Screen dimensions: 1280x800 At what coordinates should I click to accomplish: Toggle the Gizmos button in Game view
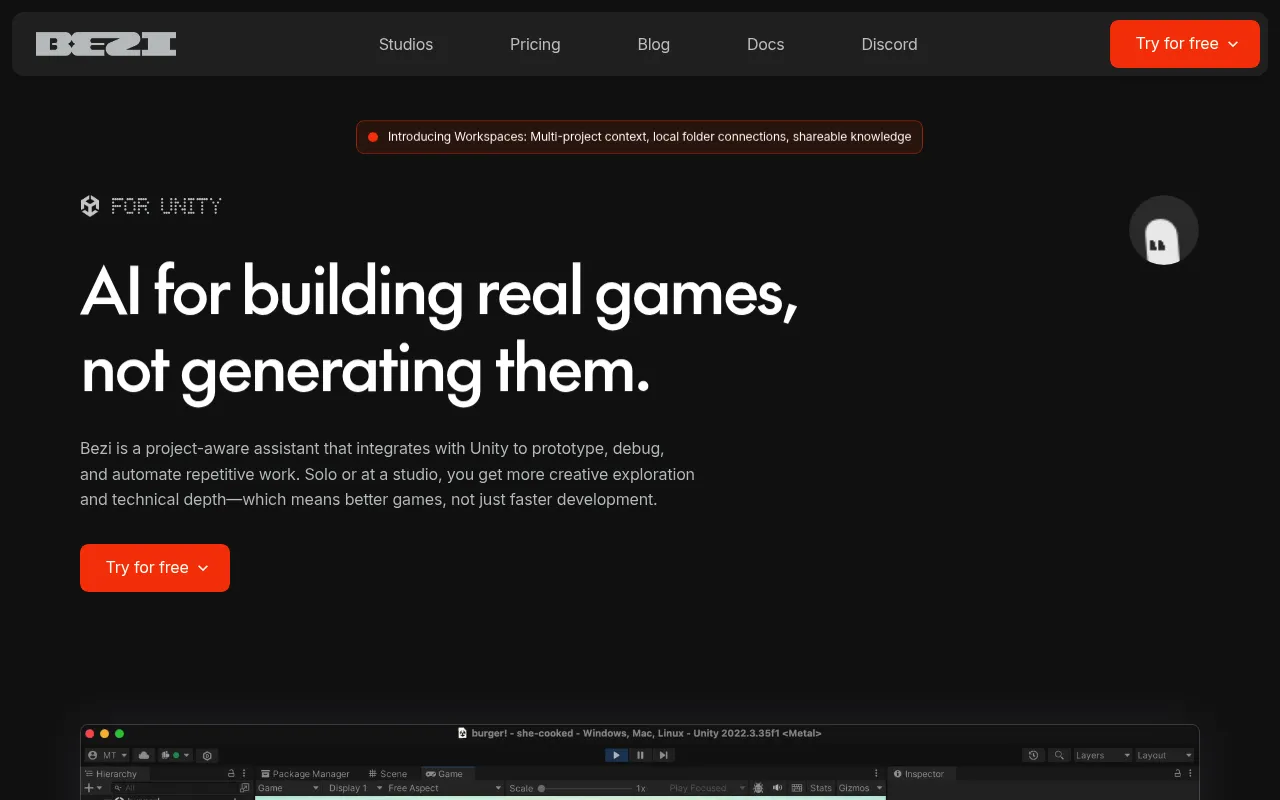(x=854, y=788)
